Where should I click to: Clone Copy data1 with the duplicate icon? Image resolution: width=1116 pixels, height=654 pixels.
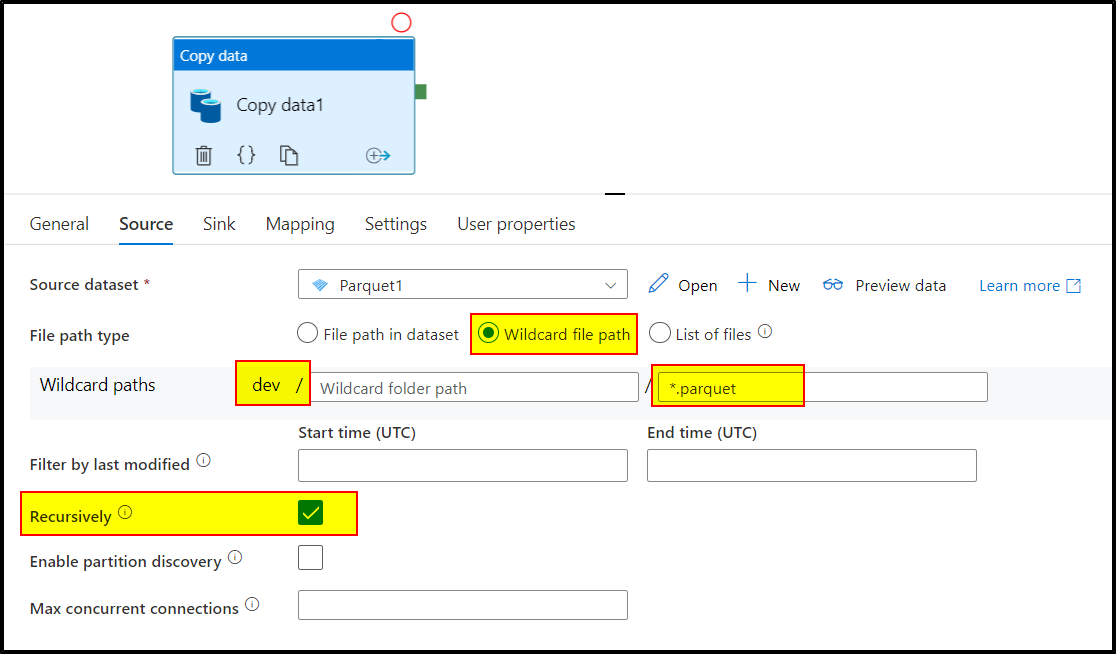[x=288, y=155]
